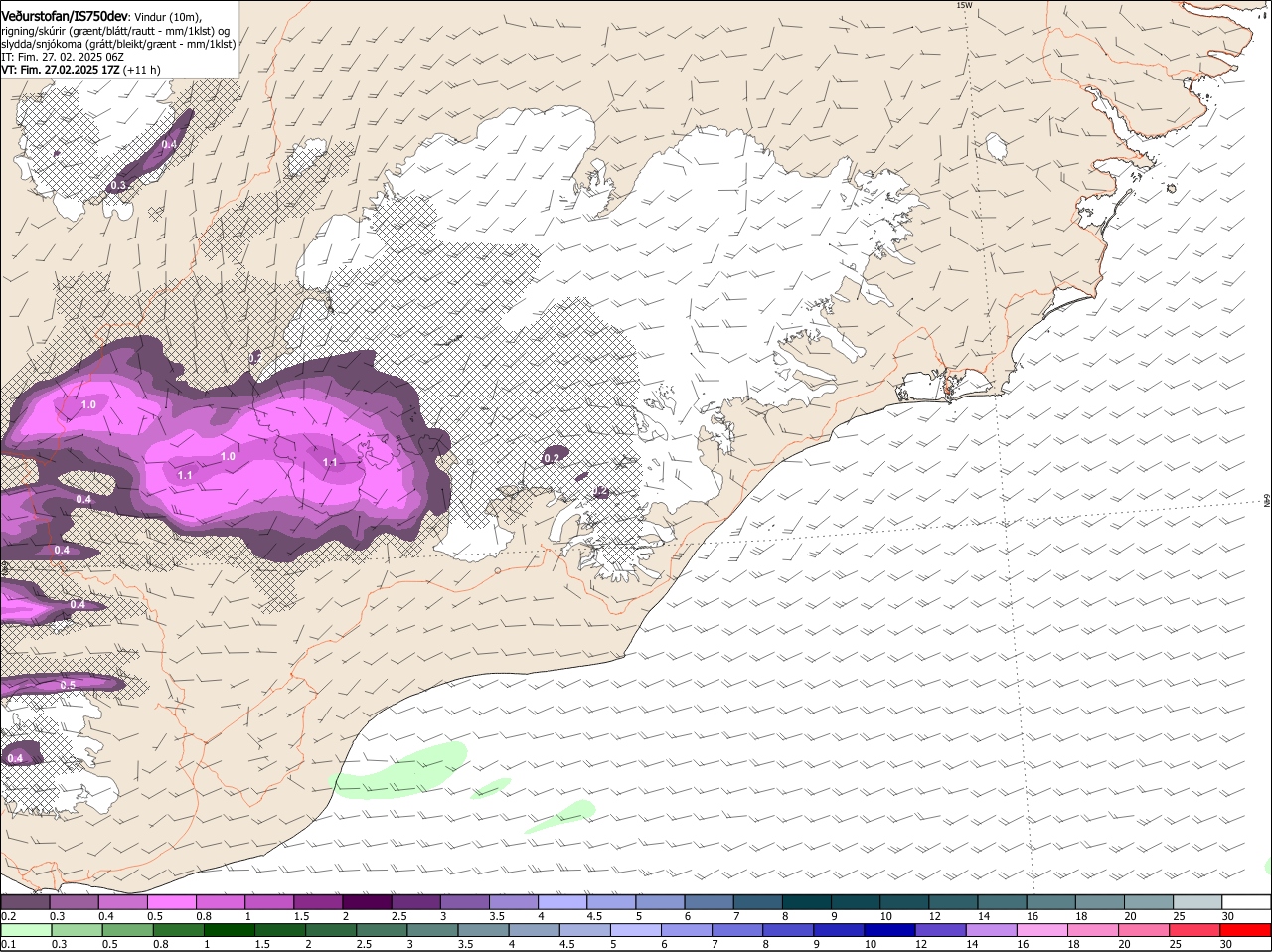Pick the deep navy 10 swatch in the rain legend
This screenshot has height=952, width=1272.
click(889, 930)
